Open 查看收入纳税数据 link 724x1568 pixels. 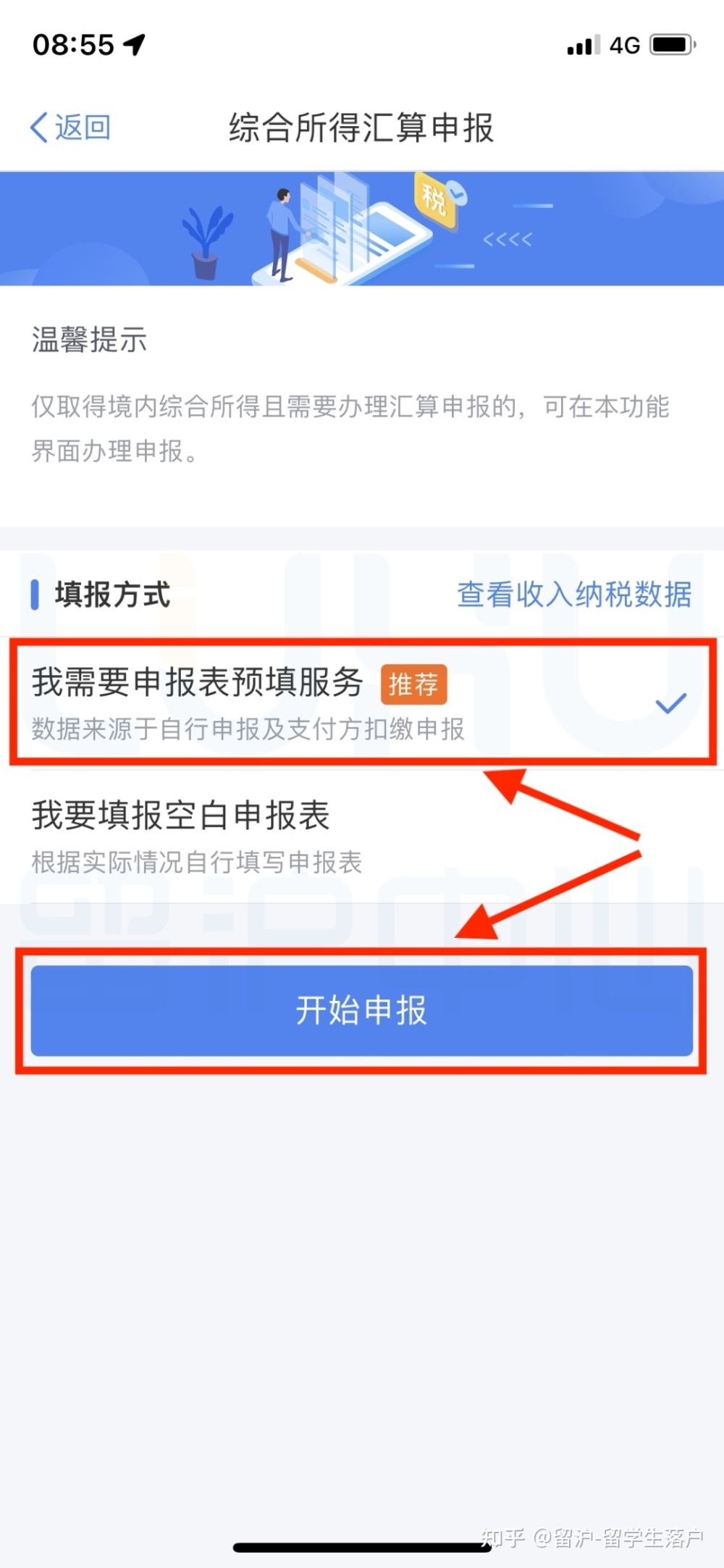pyautogui.click(x=573, y=594)
